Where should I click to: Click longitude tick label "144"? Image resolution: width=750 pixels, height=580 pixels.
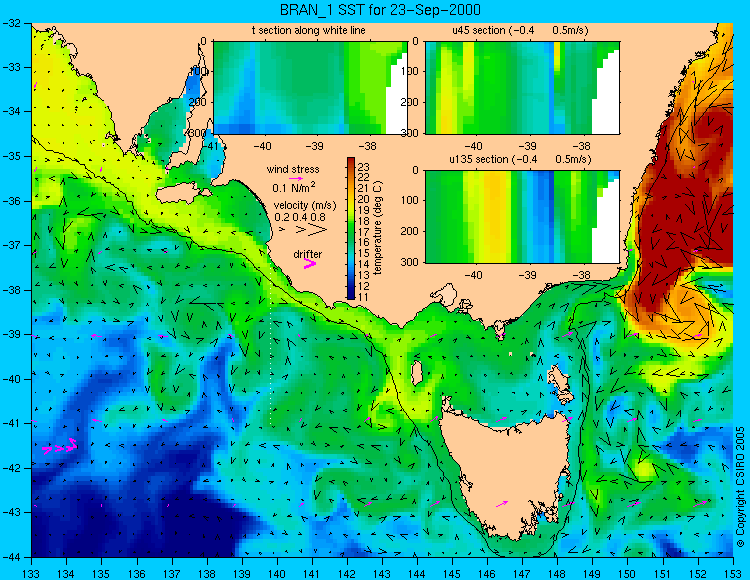417,573
